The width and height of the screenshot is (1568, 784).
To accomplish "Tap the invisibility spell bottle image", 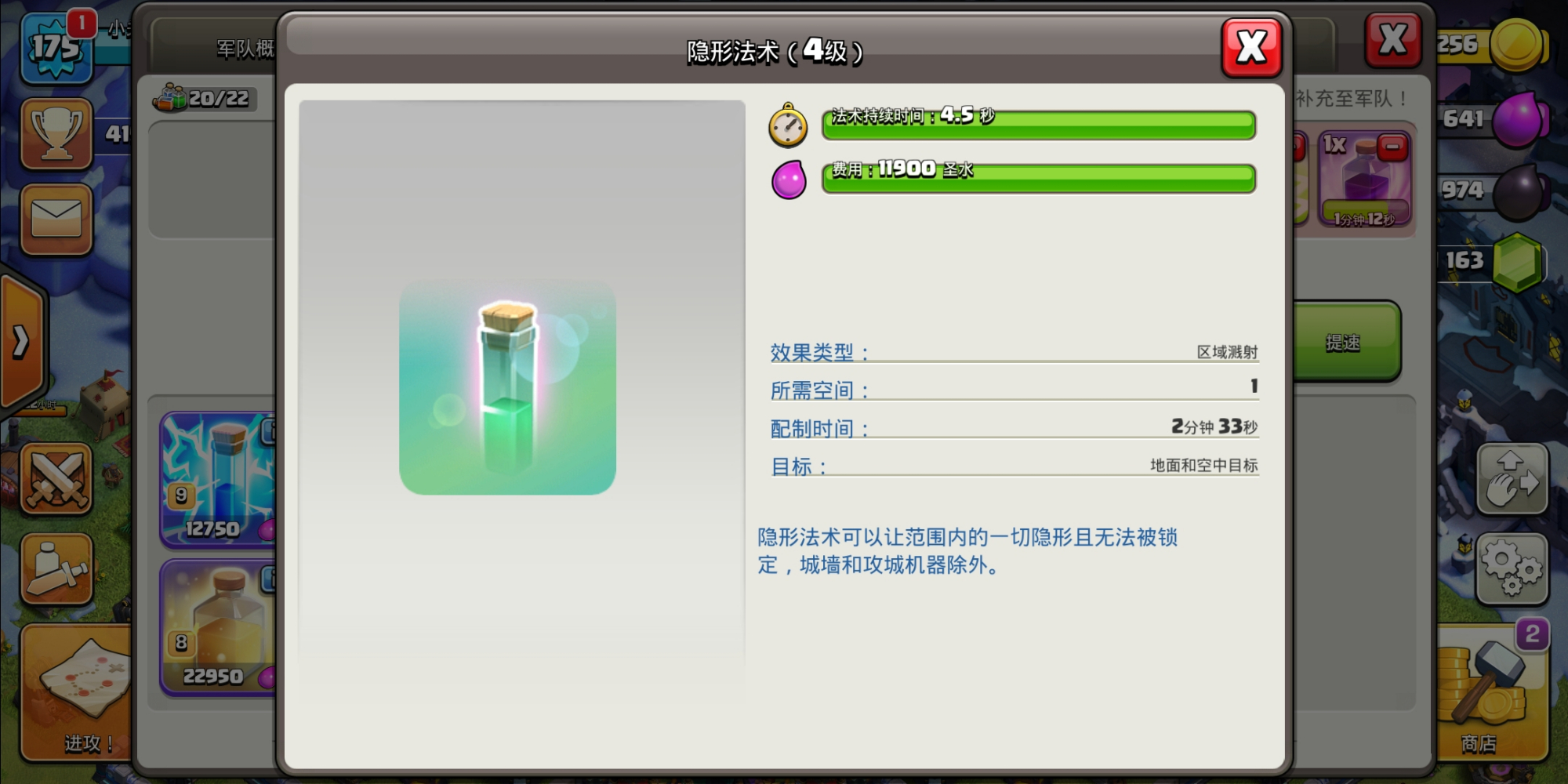I will click(507, 387).
